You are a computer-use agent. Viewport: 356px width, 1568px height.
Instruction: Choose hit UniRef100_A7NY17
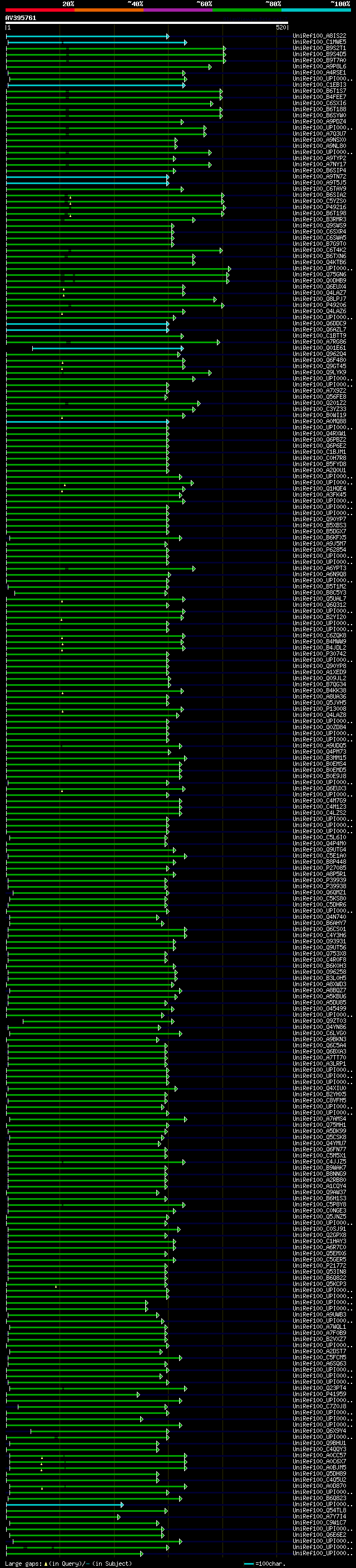319,164
